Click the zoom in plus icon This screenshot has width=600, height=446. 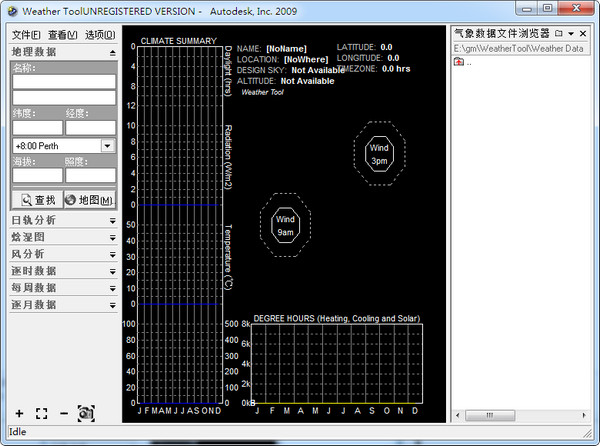(x=19, y=413)
